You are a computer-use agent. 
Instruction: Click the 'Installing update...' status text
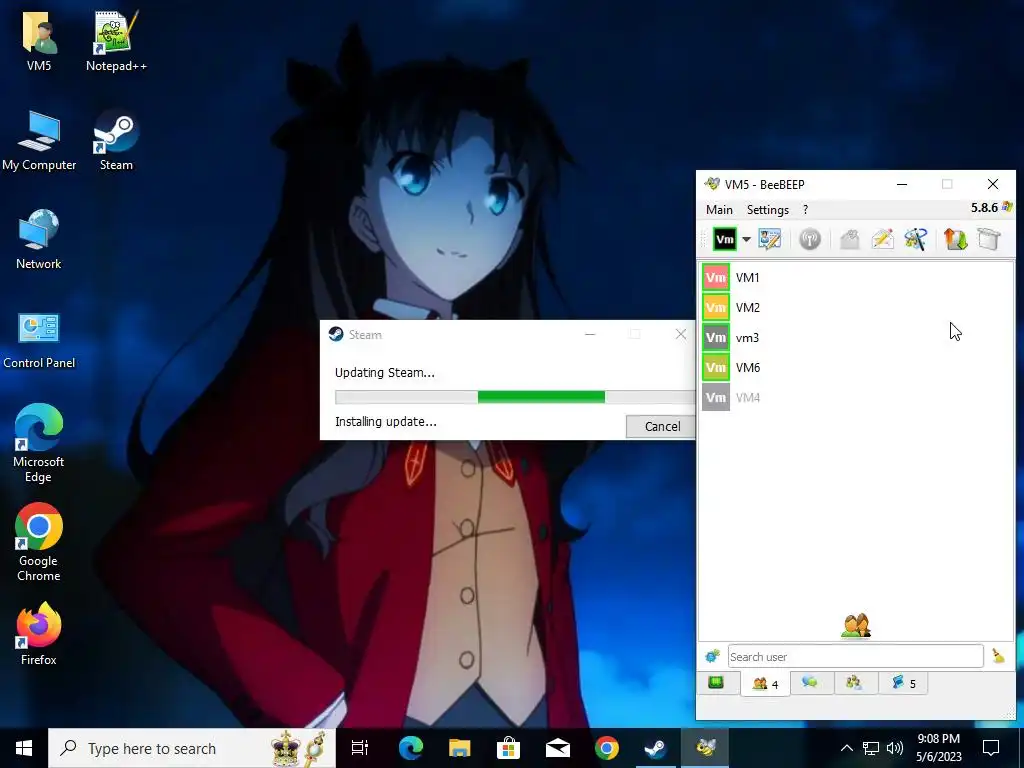pos(385,422)
